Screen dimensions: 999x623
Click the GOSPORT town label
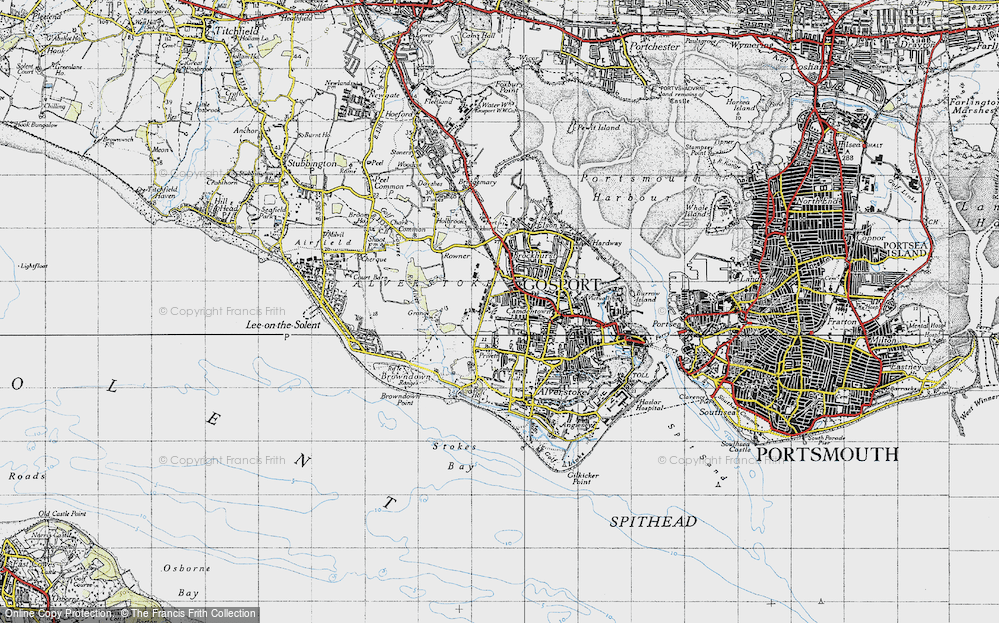pyautogui.click(x=562, y=285)
